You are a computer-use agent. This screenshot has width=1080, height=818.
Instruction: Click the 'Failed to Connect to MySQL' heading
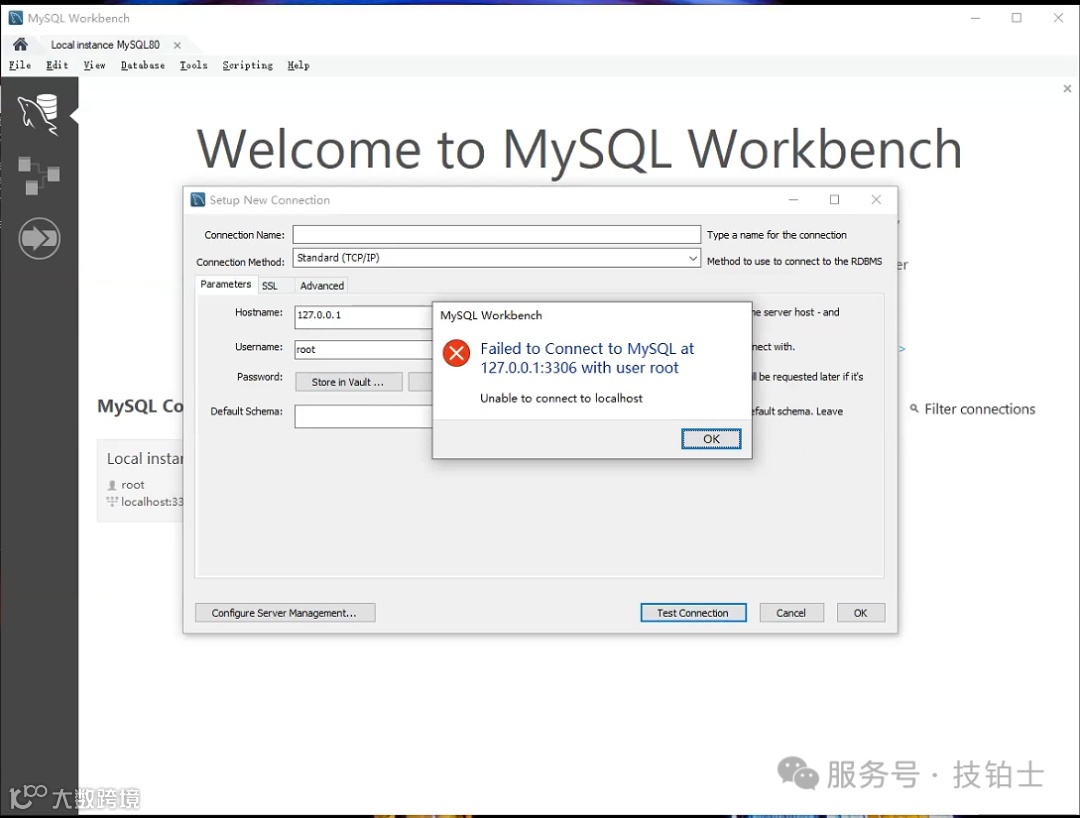[x=587, y=358]
